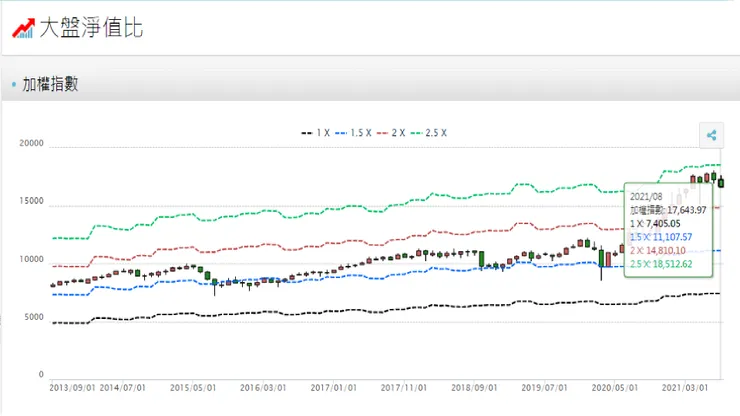Click the 5000 y-axis value label
The image size is (740, 416).
pos(36,317)
